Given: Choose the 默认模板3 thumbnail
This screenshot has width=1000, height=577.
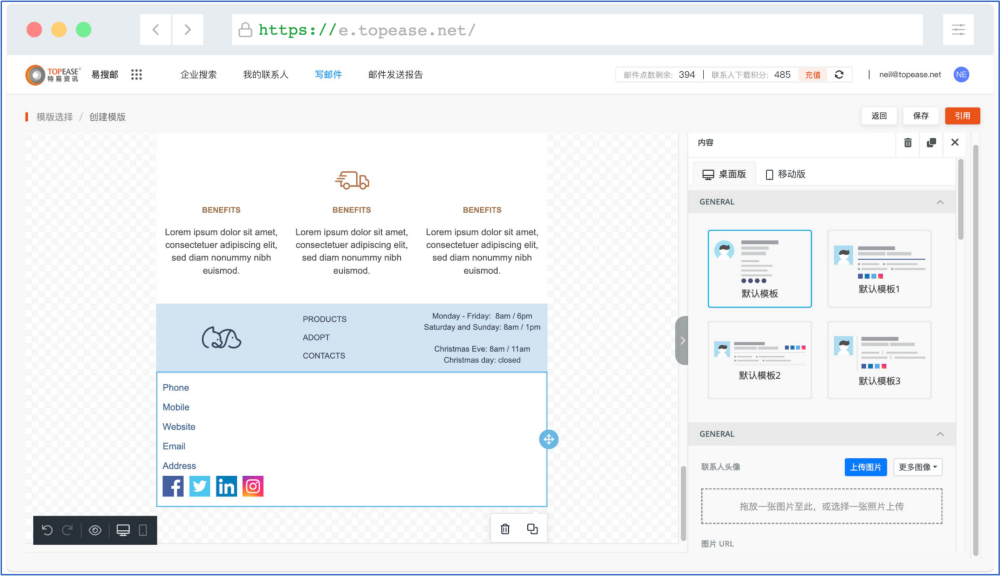Looking at the screenshot, I should point(879,360).
